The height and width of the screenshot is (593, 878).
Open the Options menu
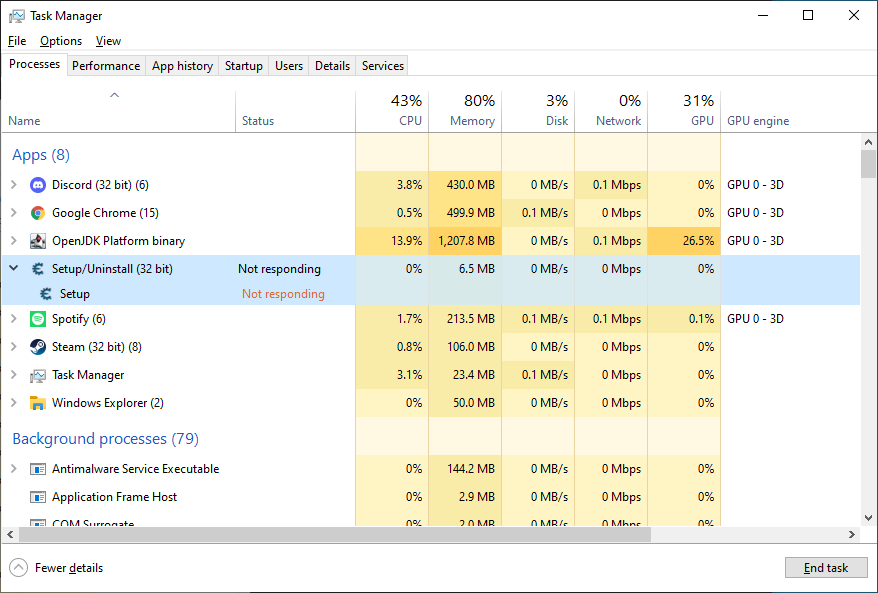point(61,41)
